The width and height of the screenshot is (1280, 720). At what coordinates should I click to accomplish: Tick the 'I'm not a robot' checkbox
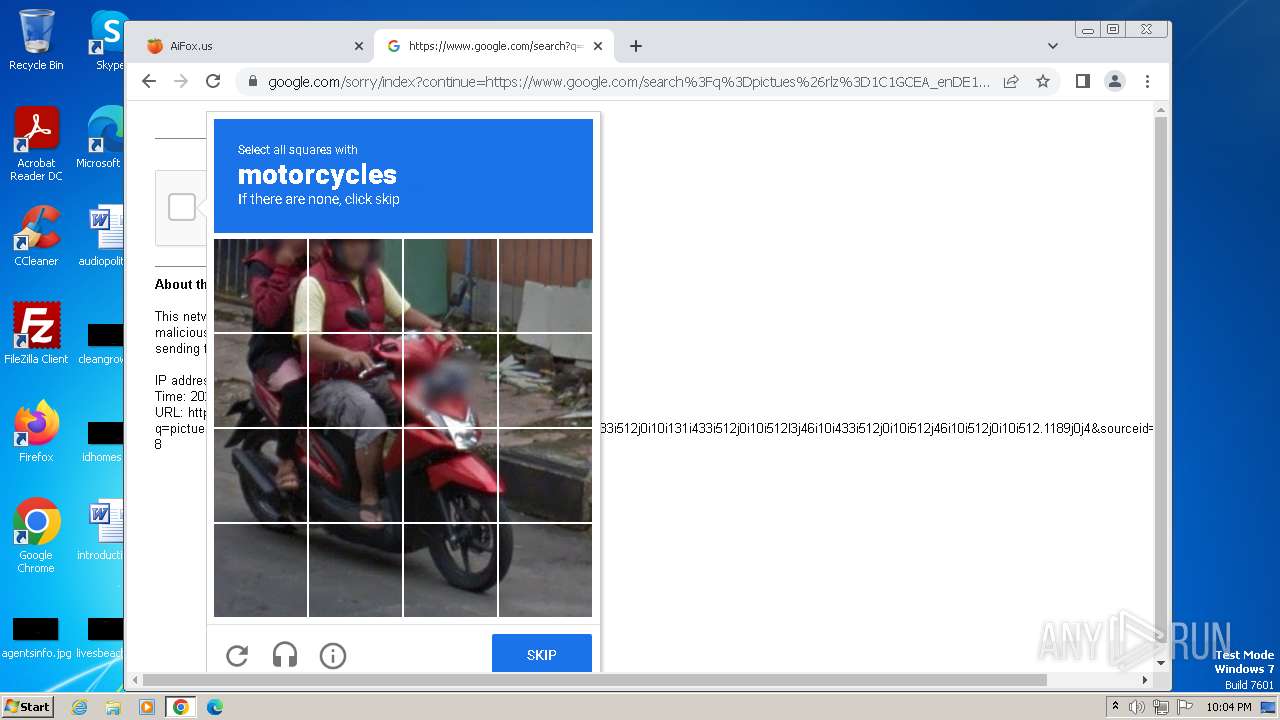coord(182,207)
